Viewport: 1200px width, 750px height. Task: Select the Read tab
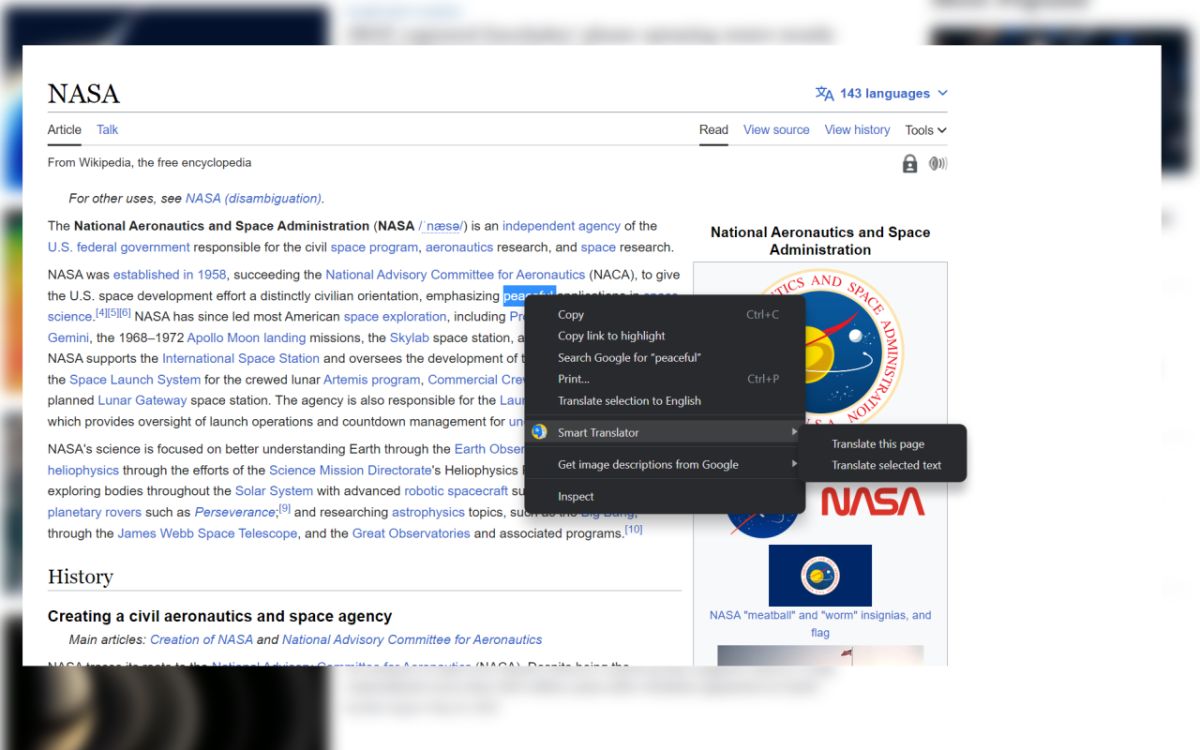point(714,130)
